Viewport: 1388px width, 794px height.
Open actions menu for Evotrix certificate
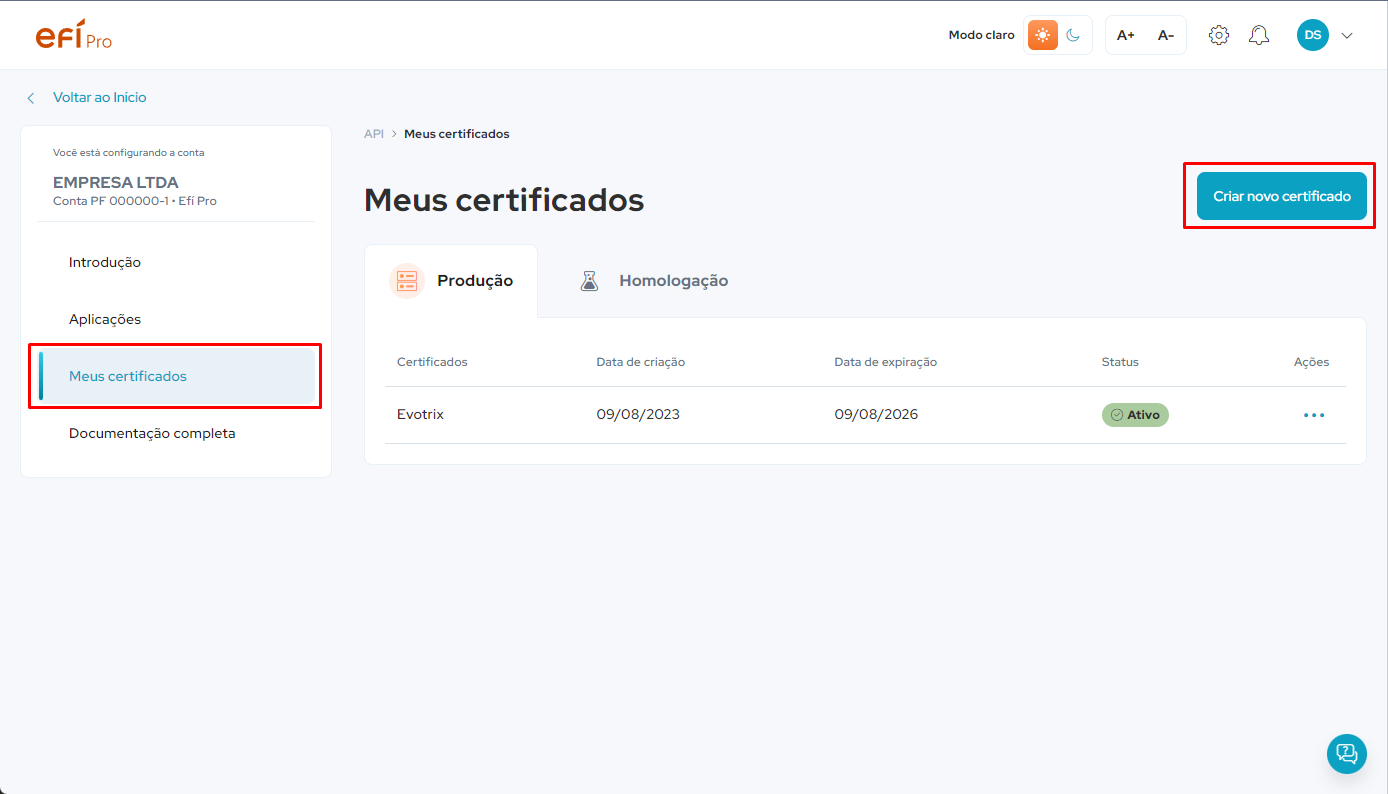(x=1314, y=414)
